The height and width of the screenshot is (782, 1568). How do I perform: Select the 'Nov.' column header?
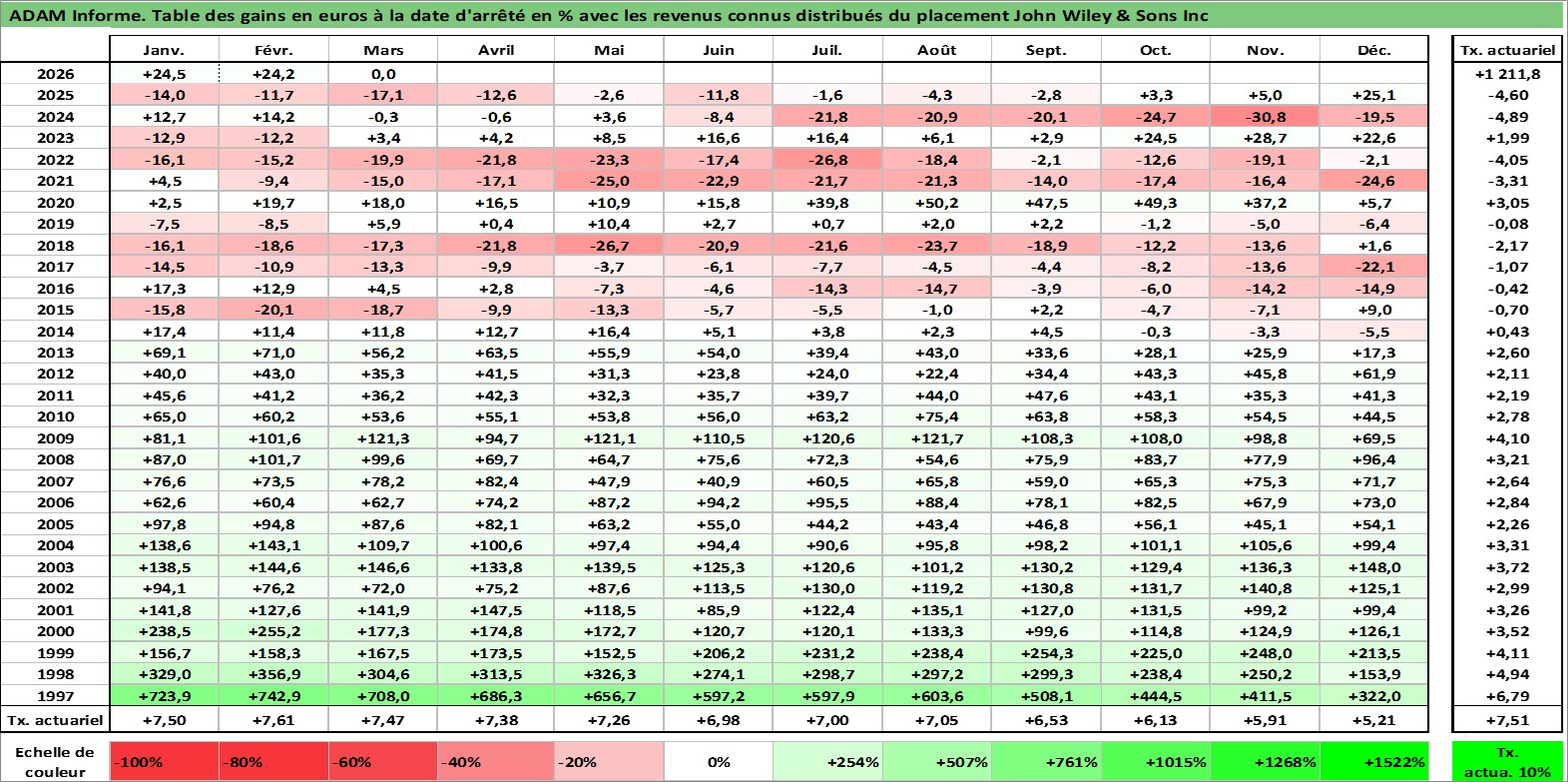pos(1265,50)
